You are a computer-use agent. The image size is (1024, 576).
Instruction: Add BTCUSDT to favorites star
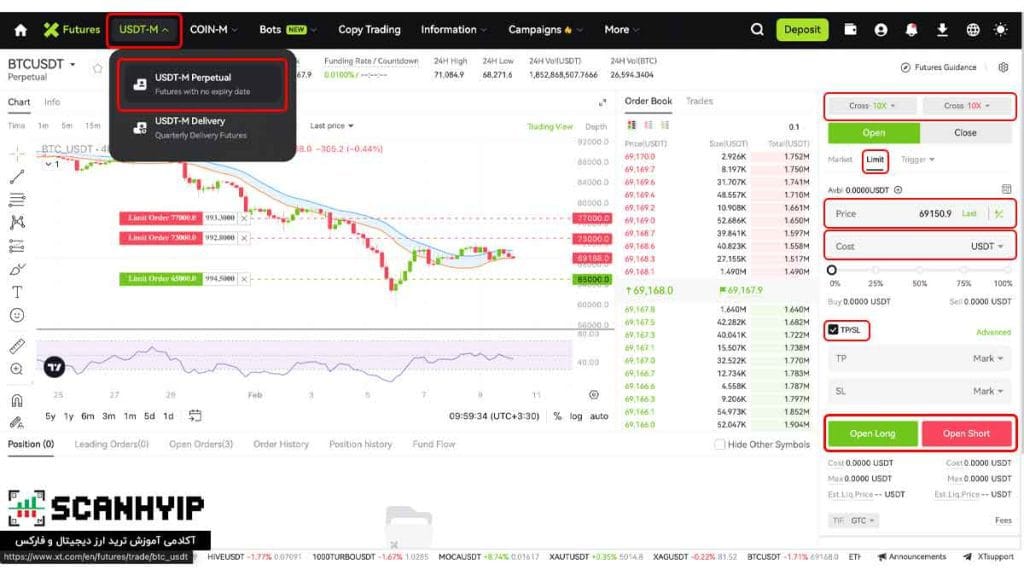click(97, 68)
